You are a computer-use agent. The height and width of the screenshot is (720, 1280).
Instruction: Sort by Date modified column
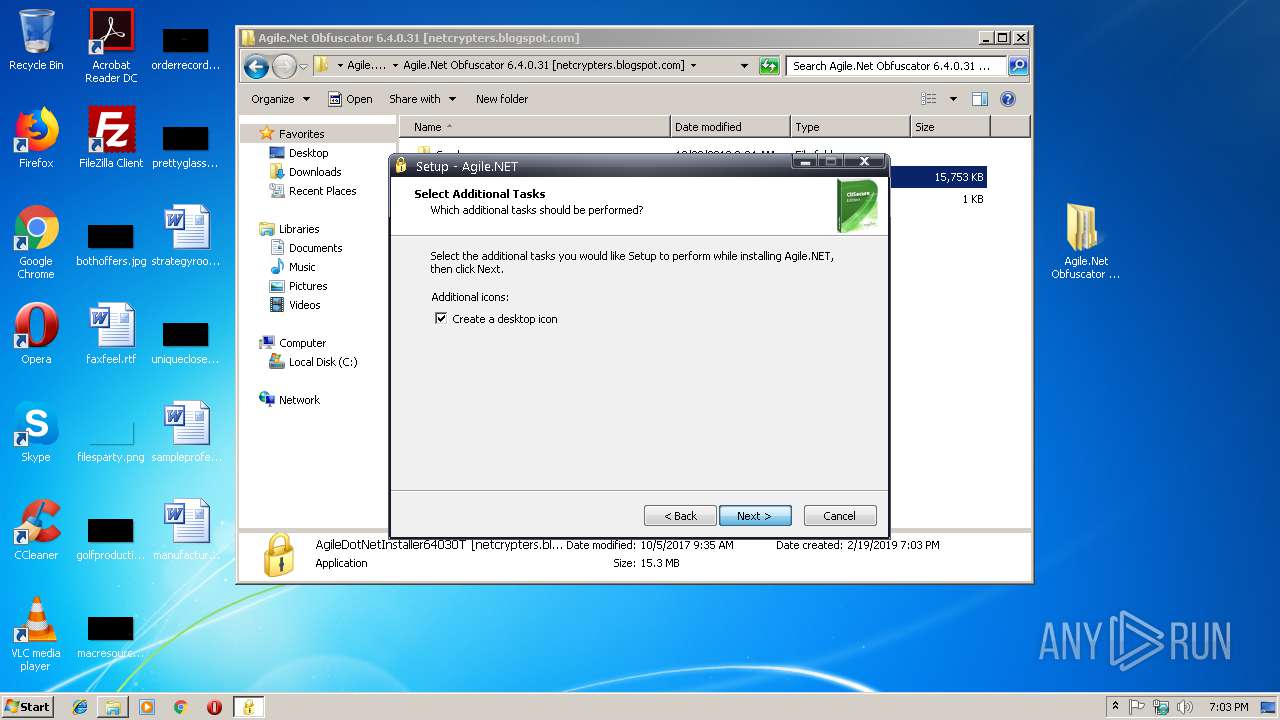click(730, 127)
